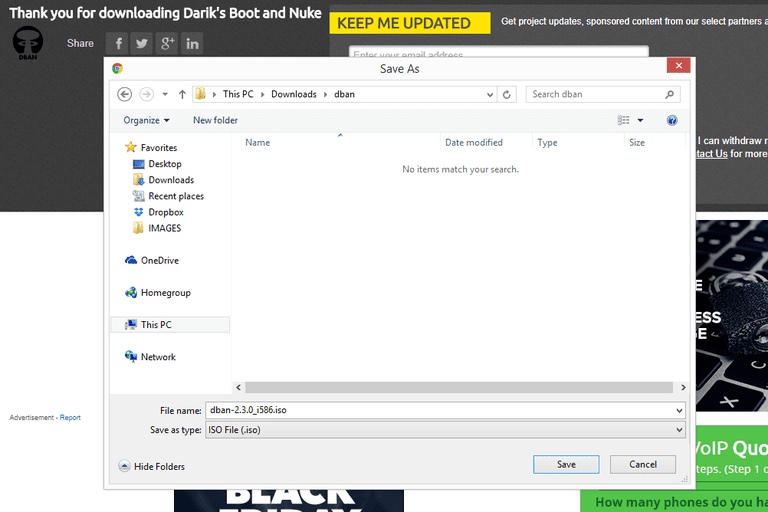Viewport: 768px width, 512px height.
Task: Open Help in Save As dialog
Action: 672,120
